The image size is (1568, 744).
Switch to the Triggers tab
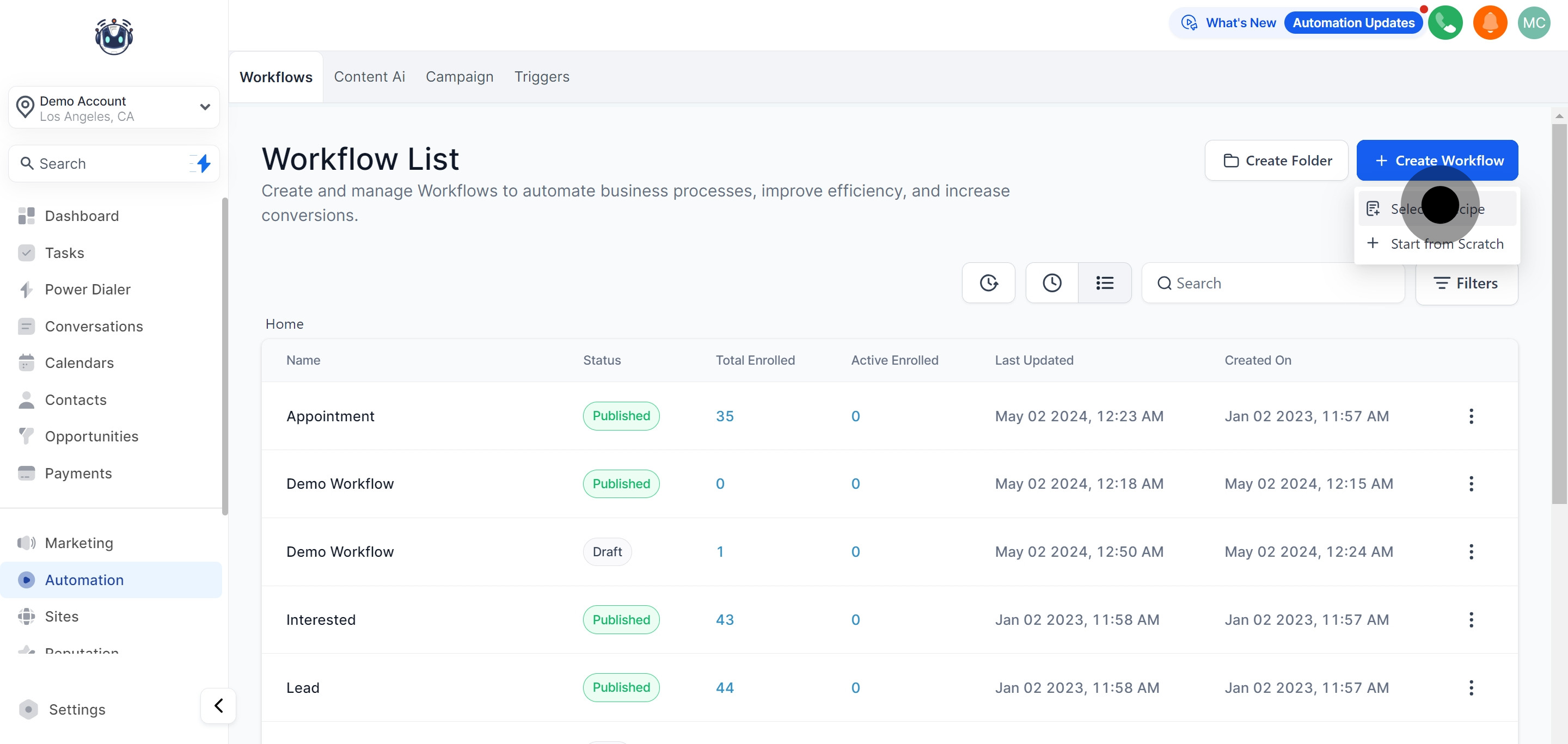pos(541,77)
